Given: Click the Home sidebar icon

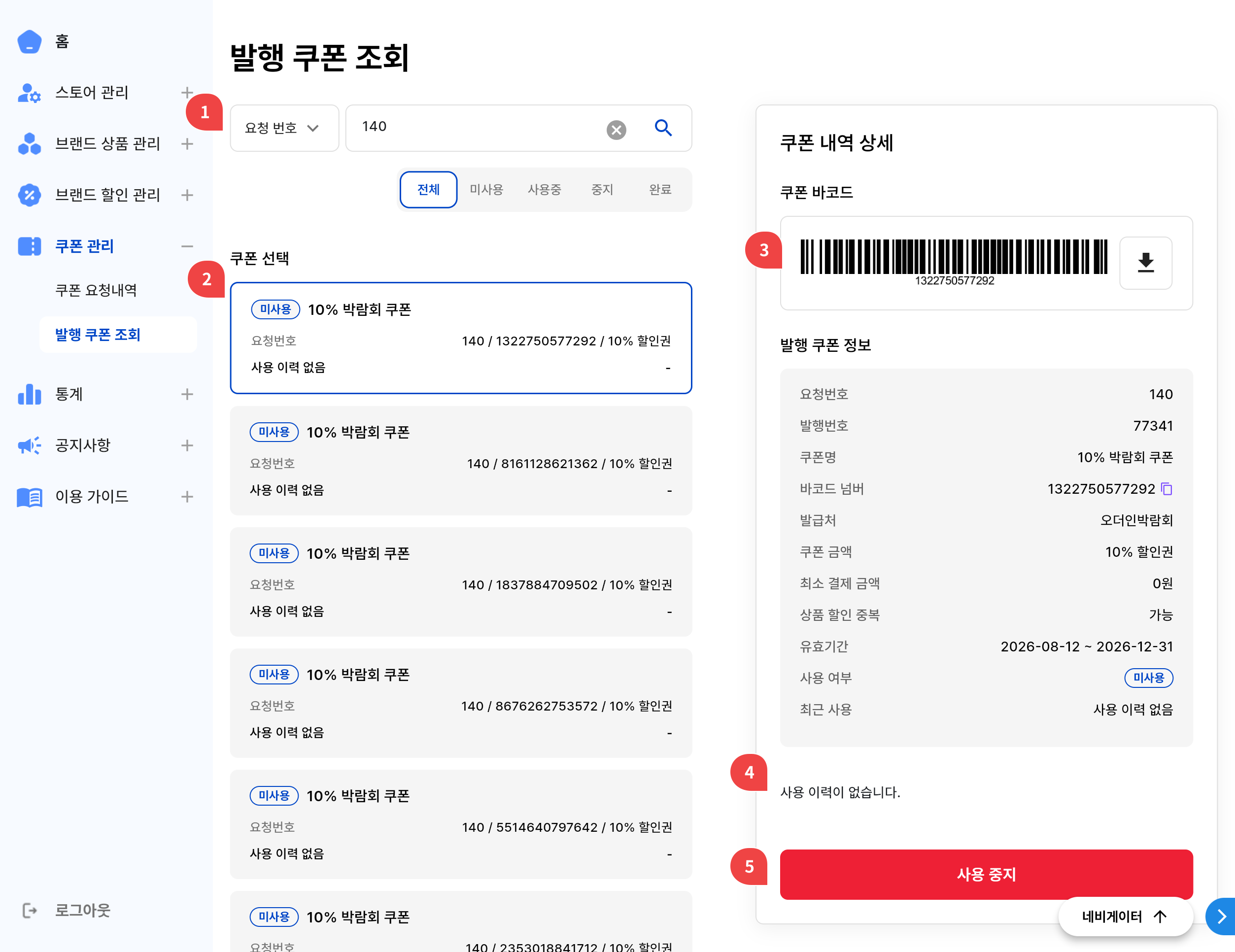Looking at the screenshot, I should (x=30, y=41).
